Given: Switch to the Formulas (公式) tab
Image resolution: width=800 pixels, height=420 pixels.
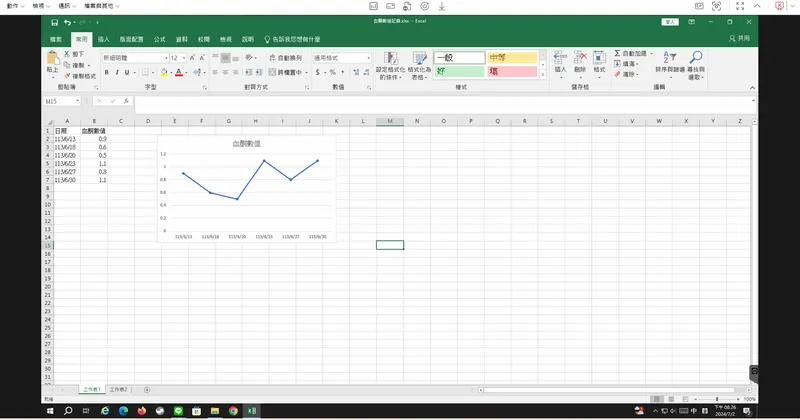Looking at the screenshot, I should (160, 39).
